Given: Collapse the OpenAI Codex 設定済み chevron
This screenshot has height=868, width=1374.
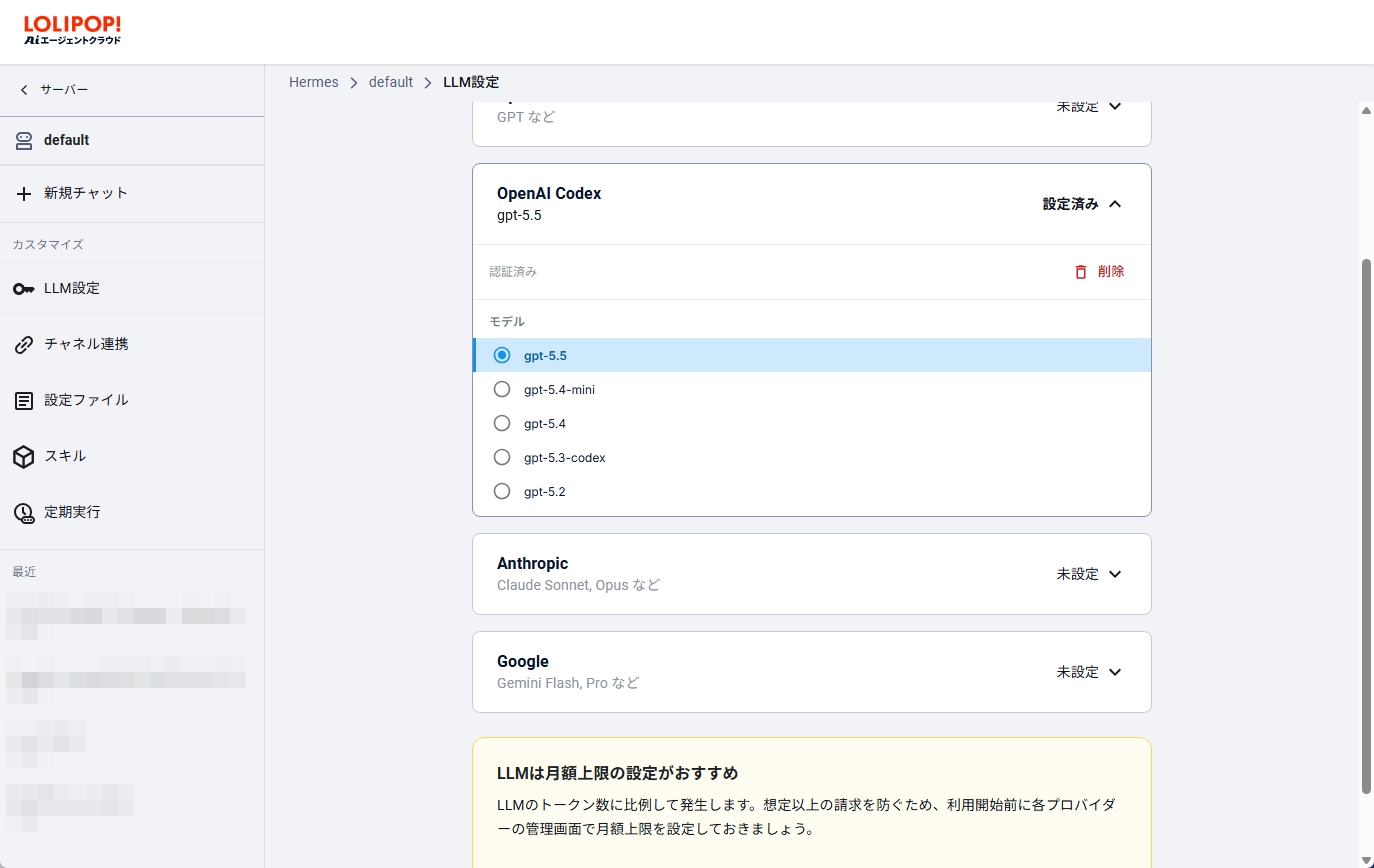Looking at the screenshot, I should (1116, 204).
